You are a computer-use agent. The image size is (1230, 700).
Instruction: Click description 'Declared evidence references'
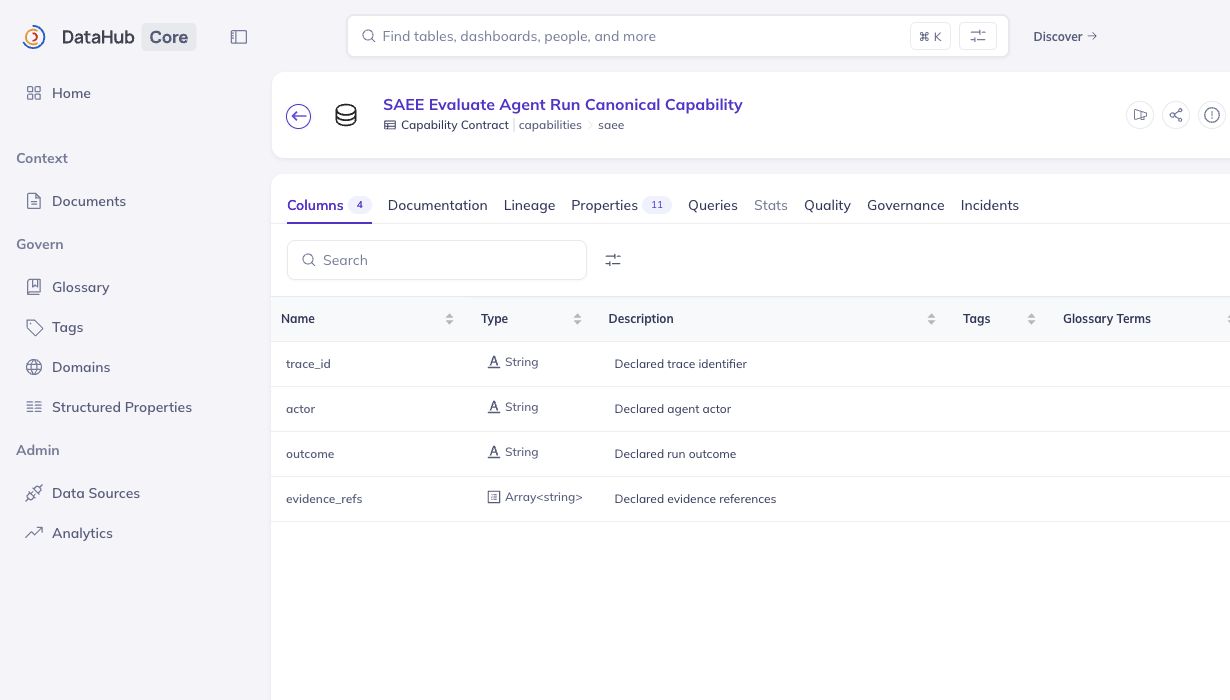point(695,499)
